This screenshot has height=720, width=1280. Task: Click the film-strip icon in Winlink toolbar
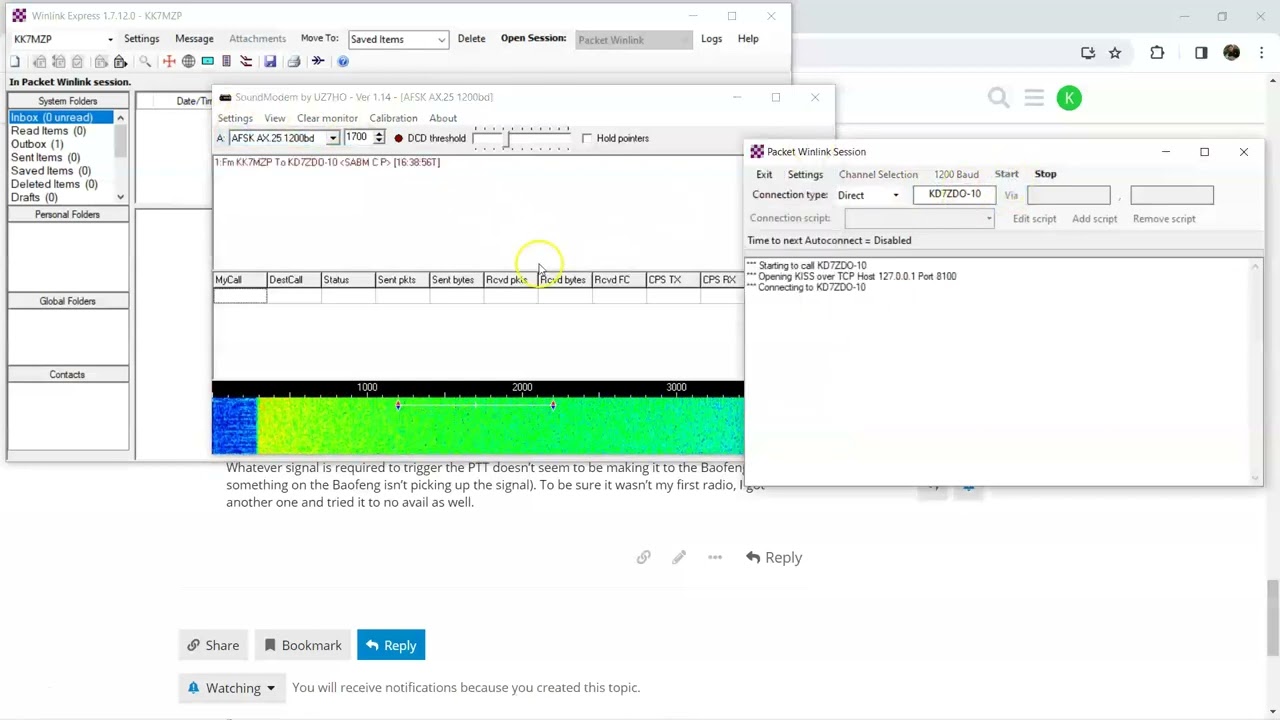tap(226, 62)
